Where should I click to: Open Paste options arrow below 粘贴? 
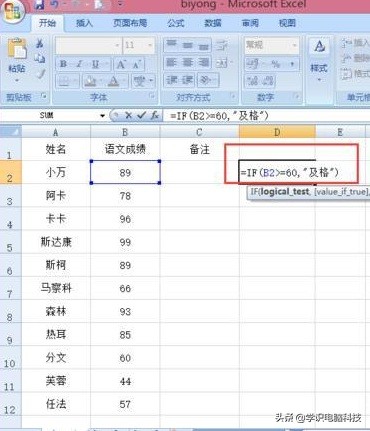coord(17,80)
